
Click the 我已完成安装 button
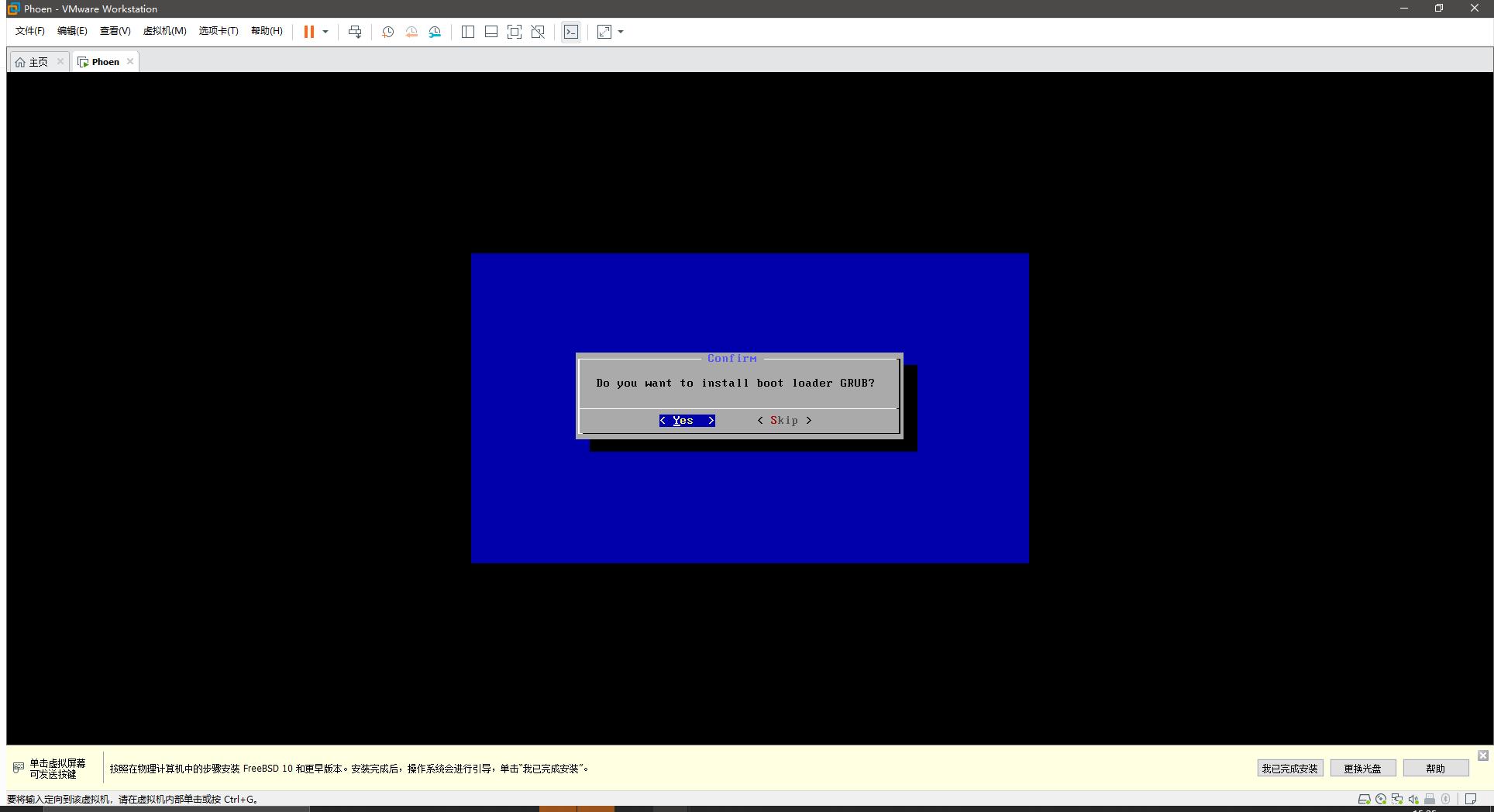(1289, 768)
